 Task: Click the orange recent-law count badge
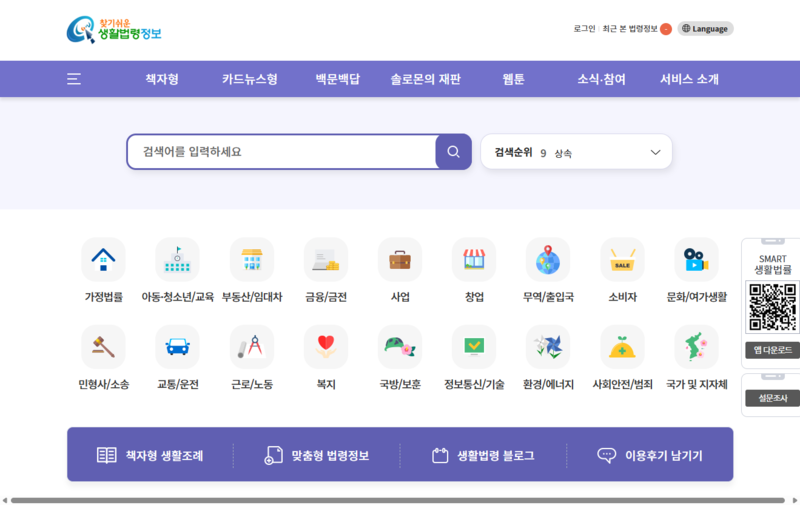(x=666, y=29)
